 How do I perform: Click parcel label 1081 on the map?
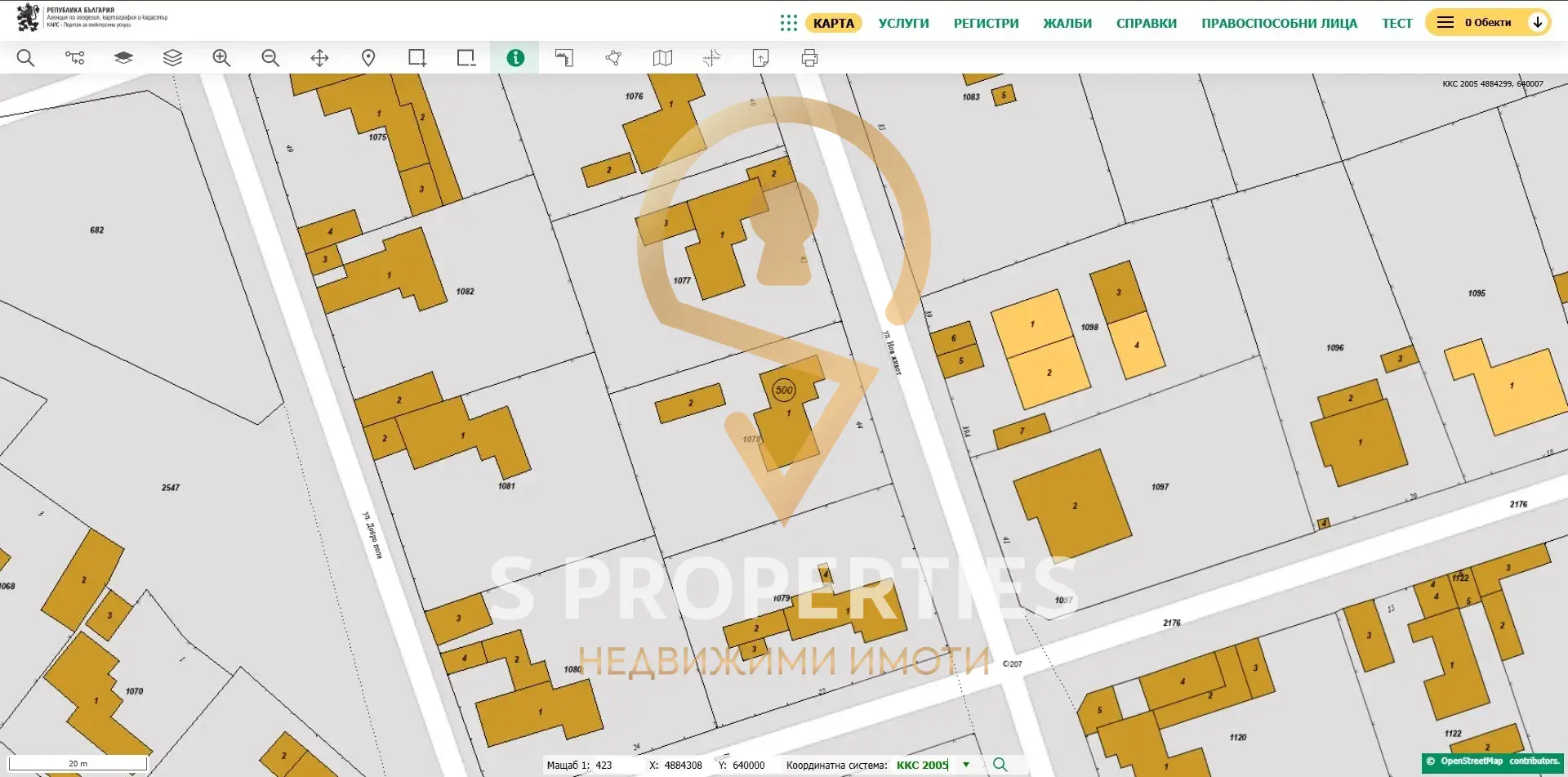507,486
